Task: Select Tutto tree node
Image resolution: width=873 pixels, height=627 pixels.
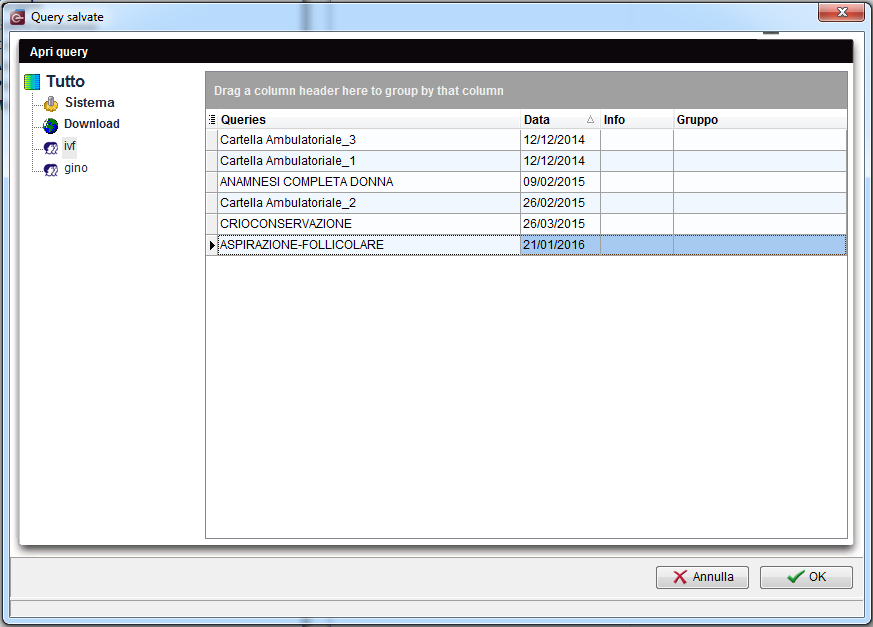Action: point(65,81)
